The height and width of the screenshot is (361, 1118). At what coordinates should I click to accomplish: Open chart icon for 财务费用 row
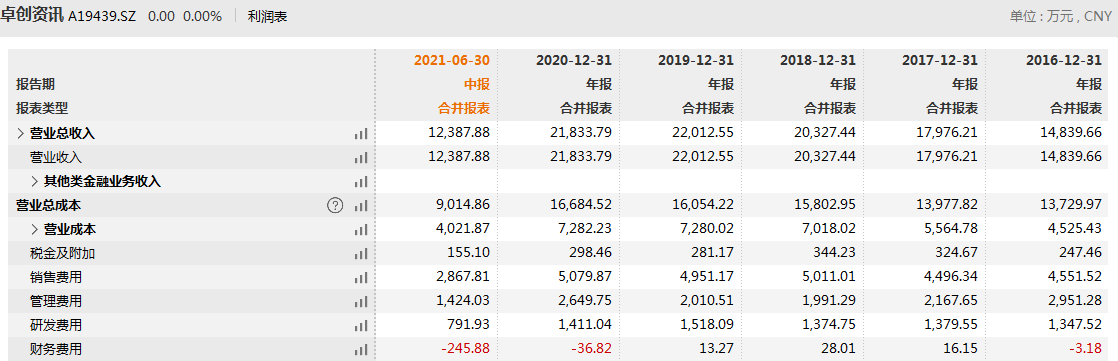pyautogui.click(x=361, y=350)
